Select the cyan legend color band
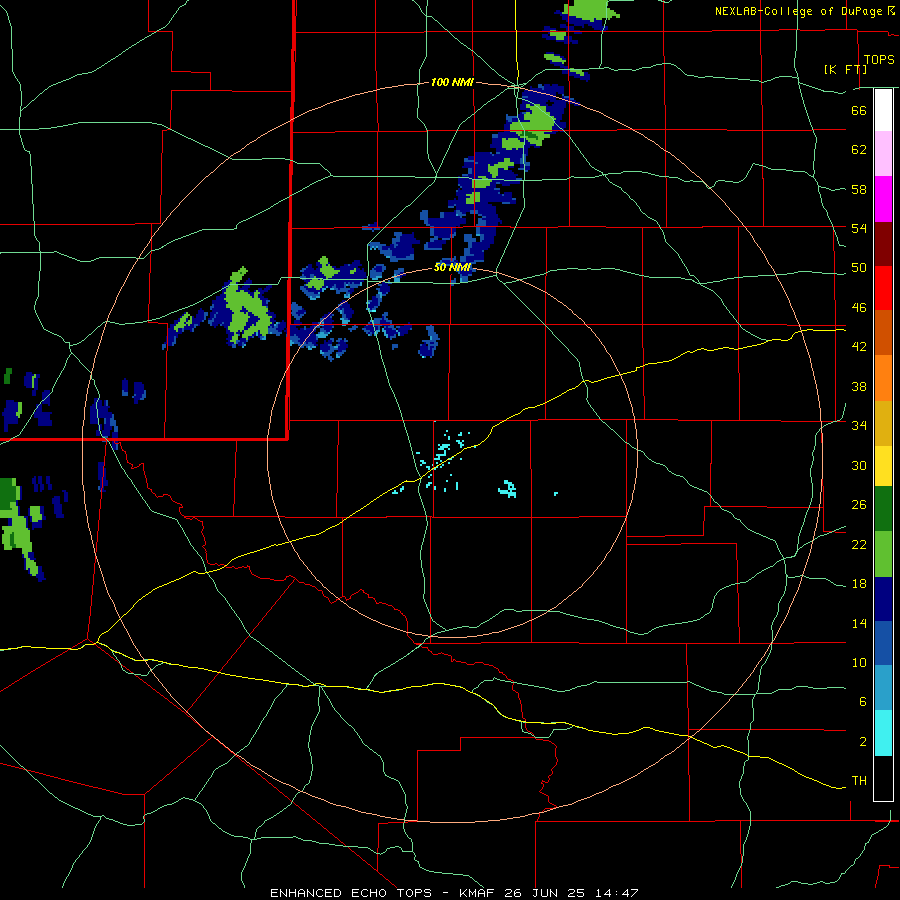This screenshot has width=900, height=900. click(883, 733)
